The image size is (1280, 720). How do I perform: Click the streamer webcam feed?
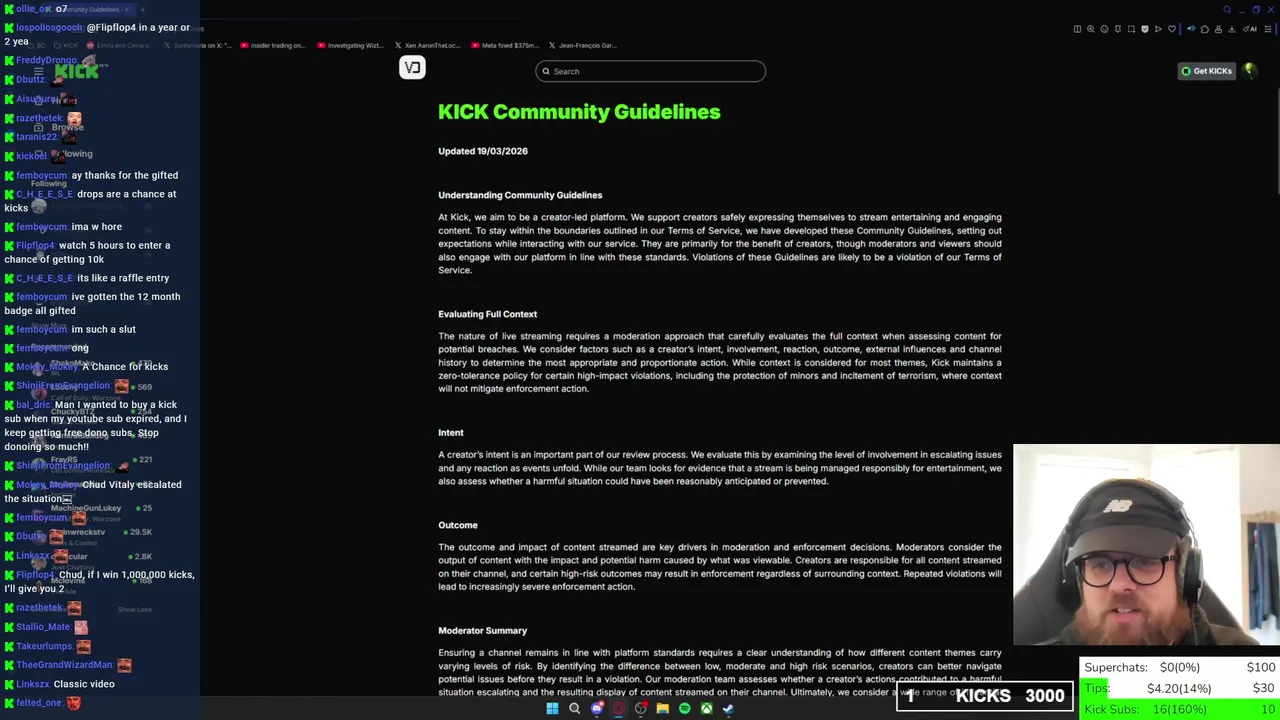click(1146, 546)
